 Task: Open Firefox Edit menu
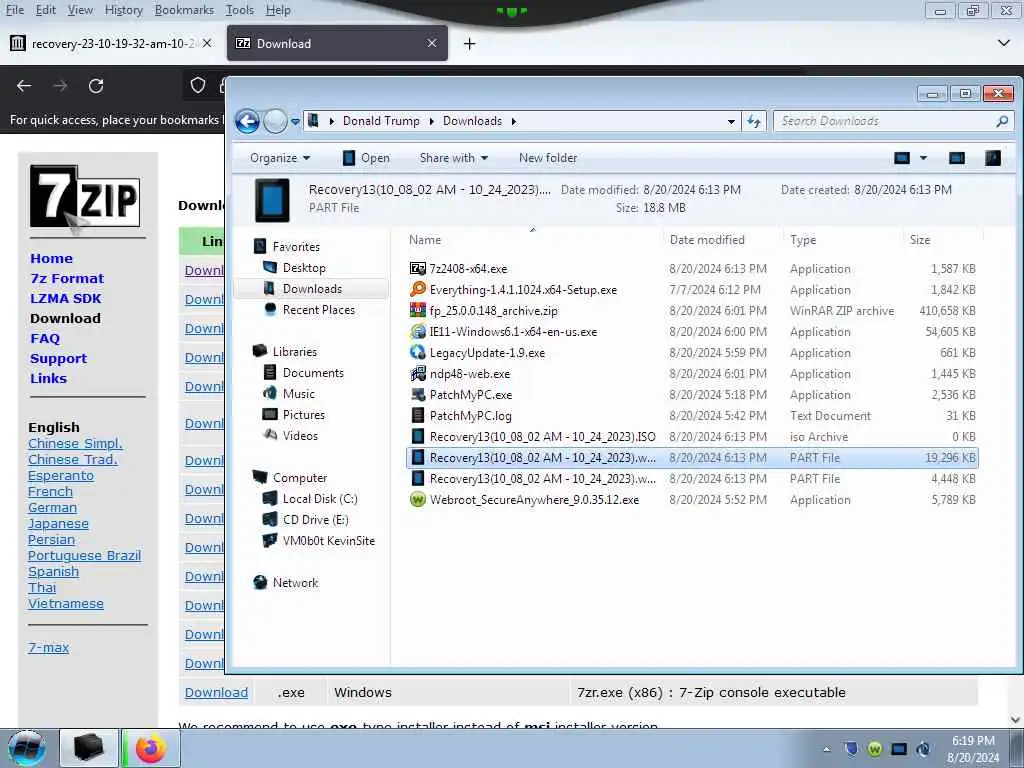point(46,10)
